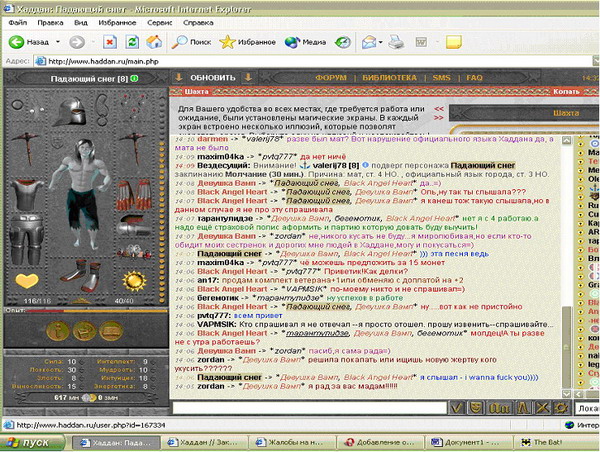Click chat scrollbar down arrow

pyautogui.click(x=566, y=393)
